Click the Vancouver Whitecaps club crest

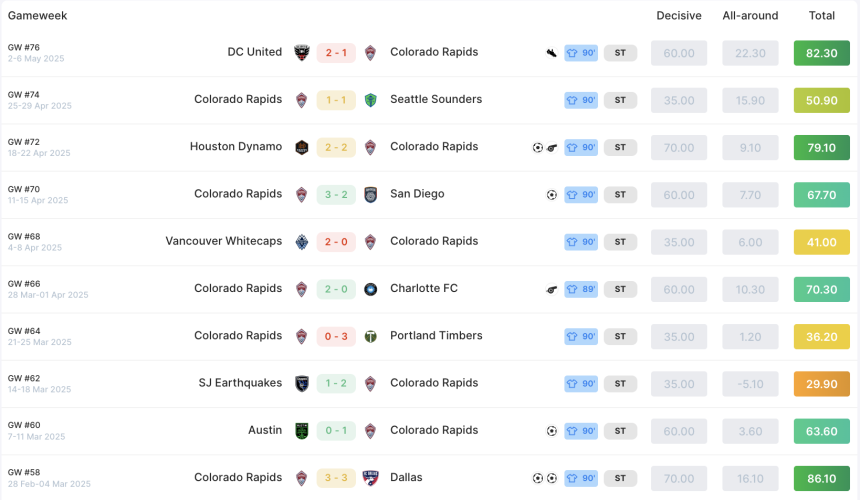[x=302, y=242]
